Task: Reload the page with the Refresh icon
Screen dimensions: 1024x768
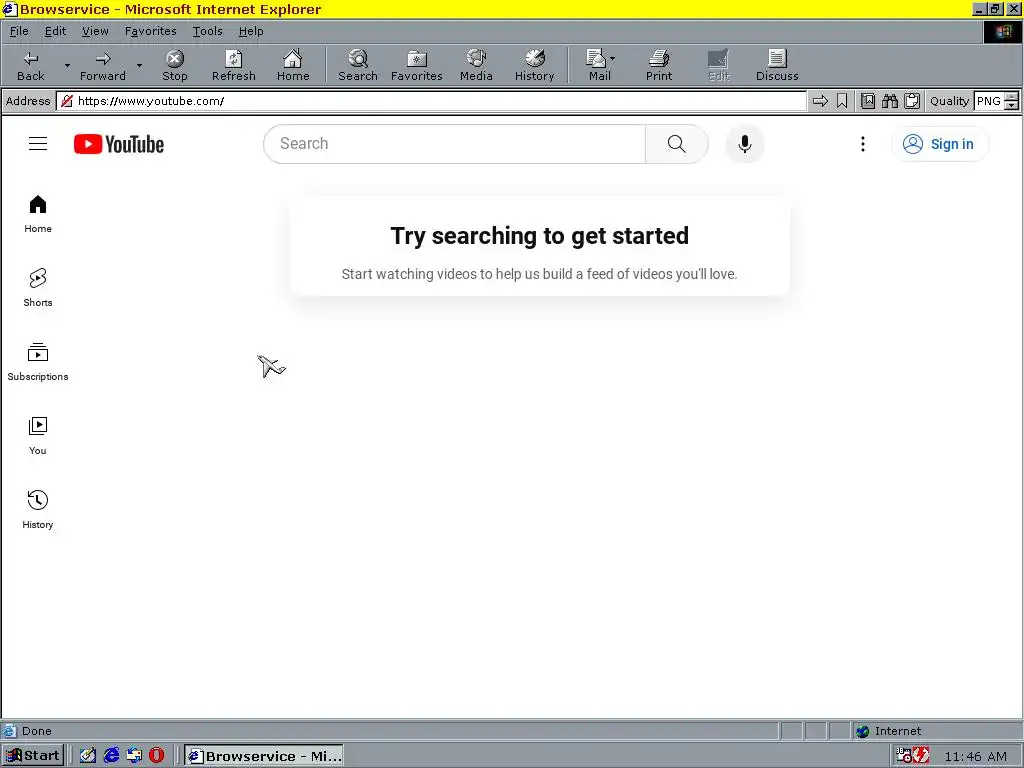Action: [234, 65]
